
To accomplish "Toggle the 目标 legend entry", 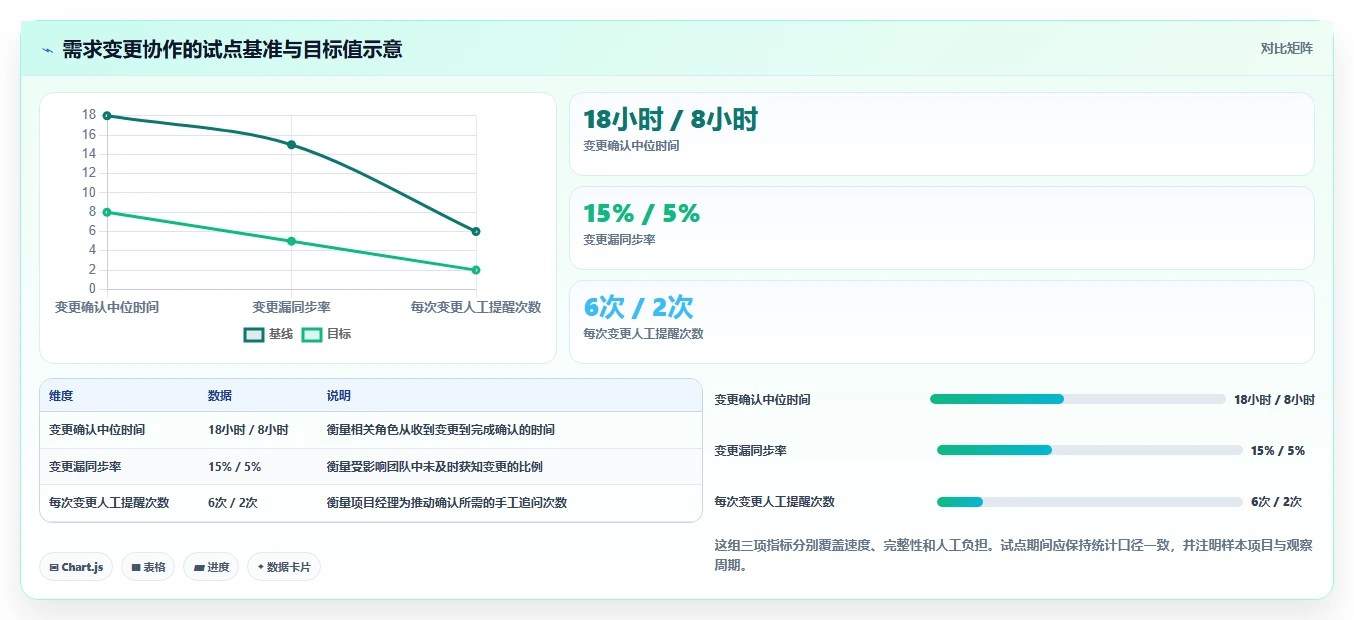I will 326,334.
